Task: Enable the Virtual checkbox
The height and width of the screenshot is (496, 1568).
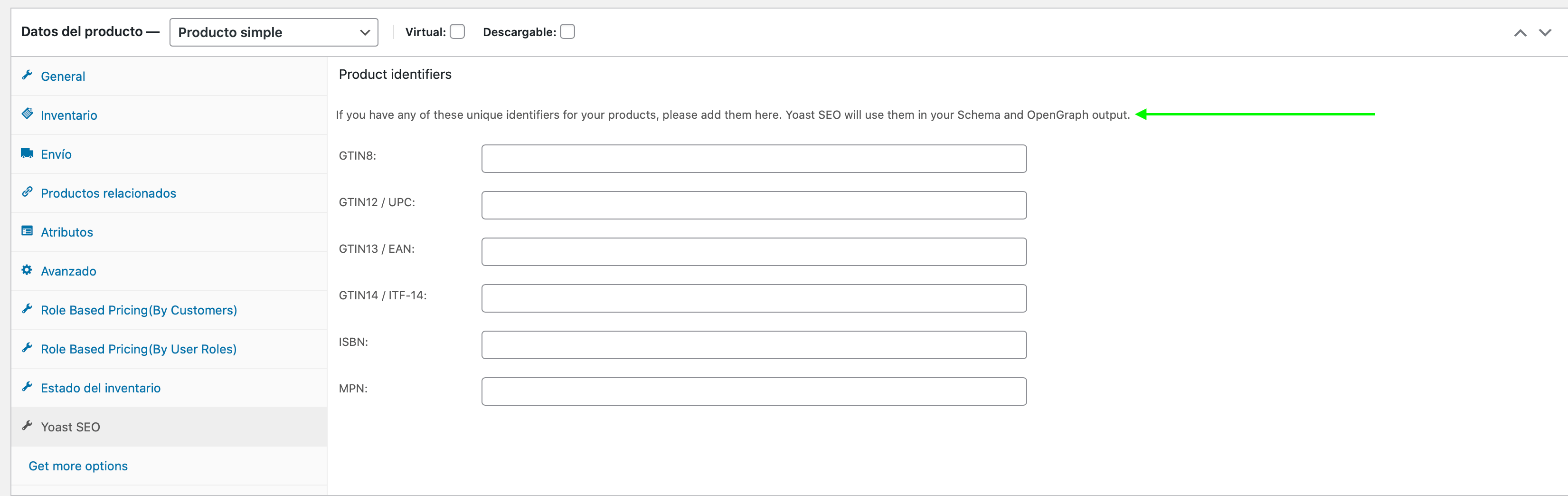Action: click(x=457, y=32)
